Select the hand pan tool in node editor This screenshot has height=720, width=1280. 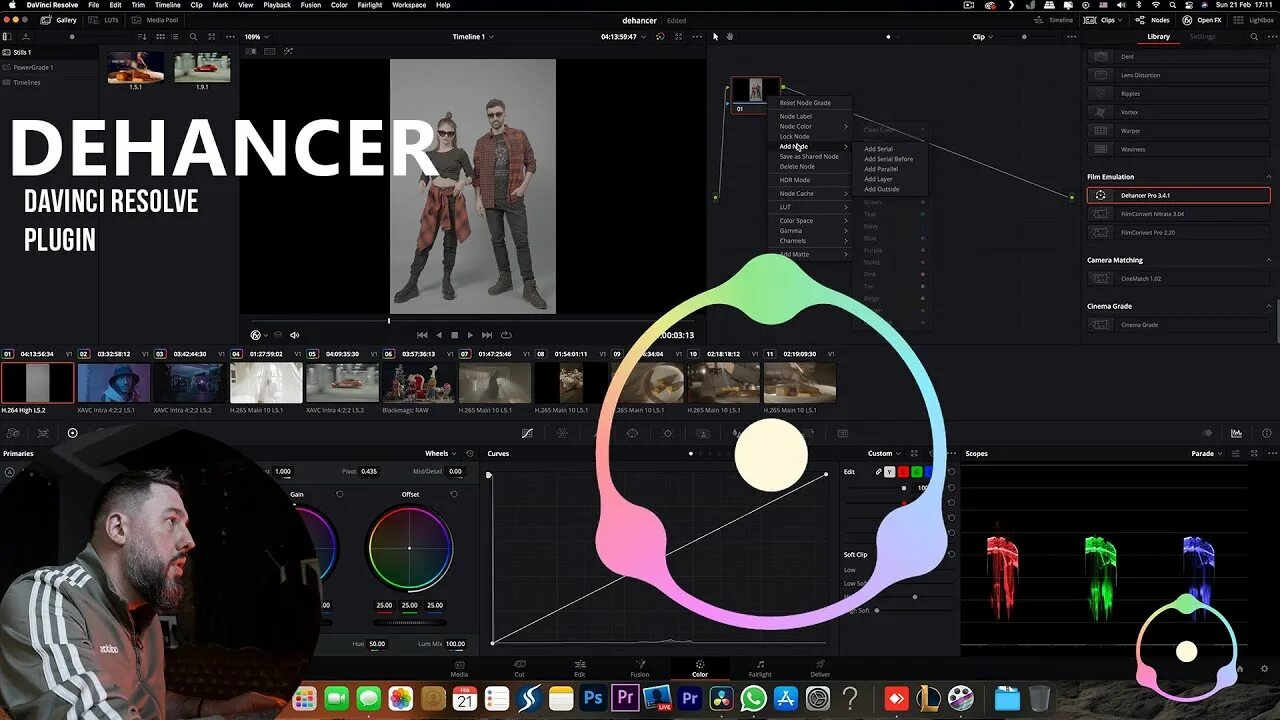tap(730, 37)
